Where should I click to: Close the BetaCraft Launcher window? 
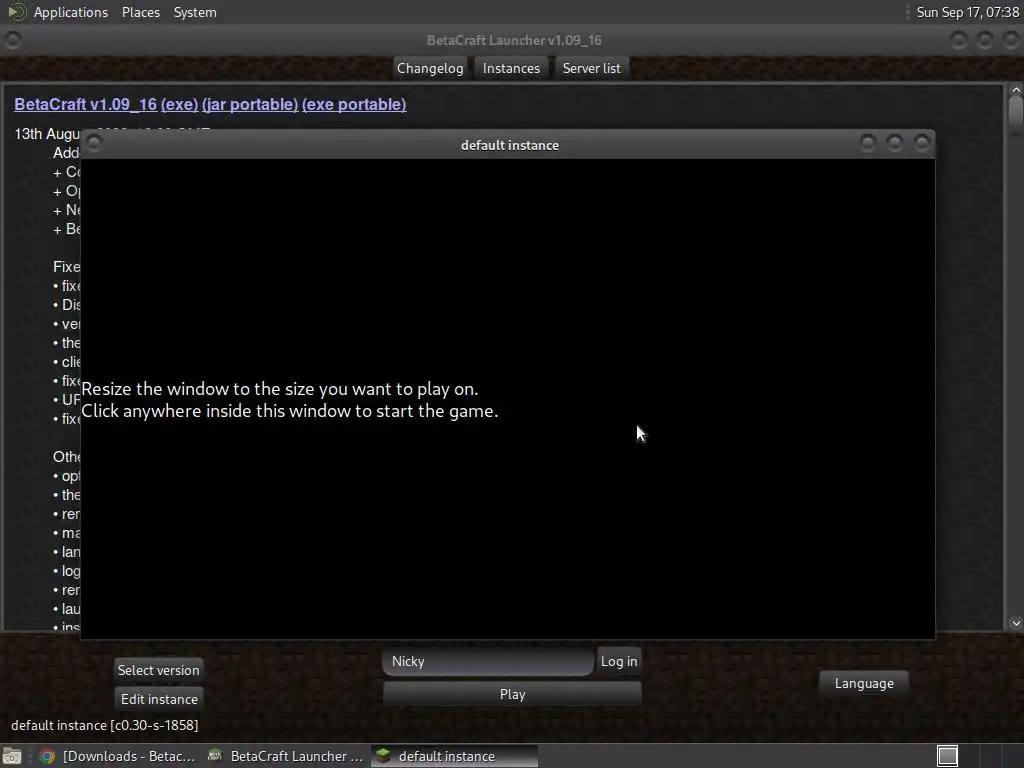(1011, 40)
